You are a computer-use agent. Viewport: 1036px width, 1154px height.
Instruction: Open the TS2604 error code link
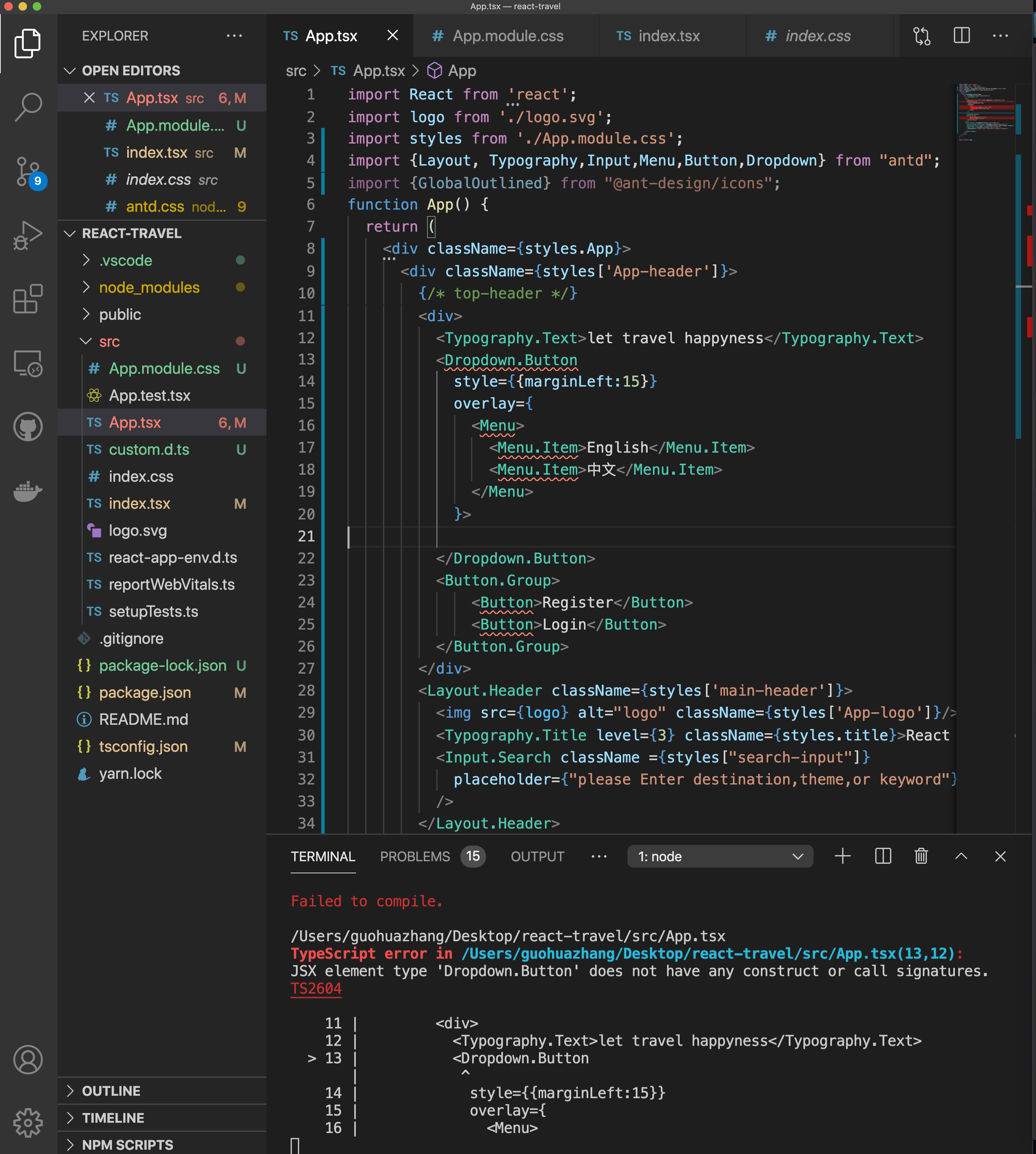(x=316, y=988)
